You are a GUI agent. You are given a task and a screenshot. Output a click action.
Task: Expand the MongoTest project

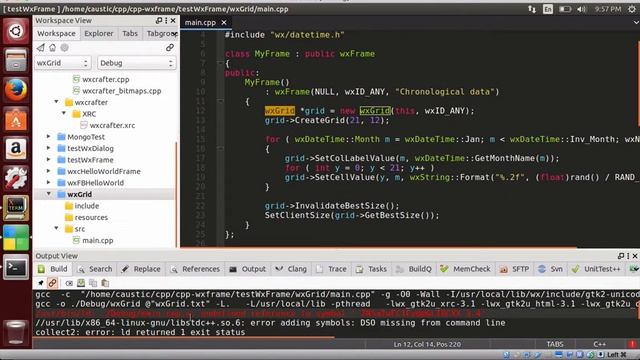[x=49, y=136]
